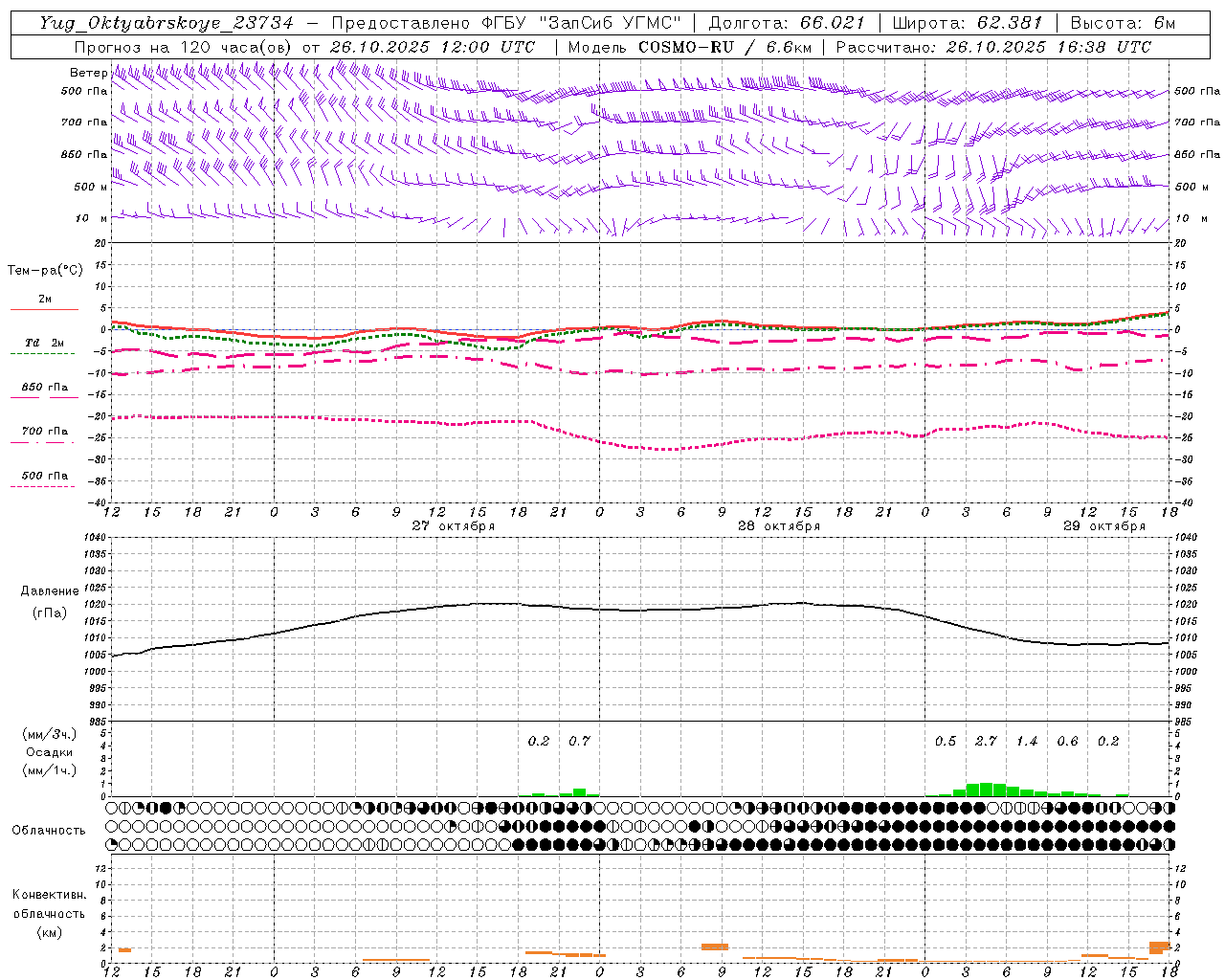Click the longitude value Долгота: 66.021
Screen dimensions: 1225x980
click(787, 23)
